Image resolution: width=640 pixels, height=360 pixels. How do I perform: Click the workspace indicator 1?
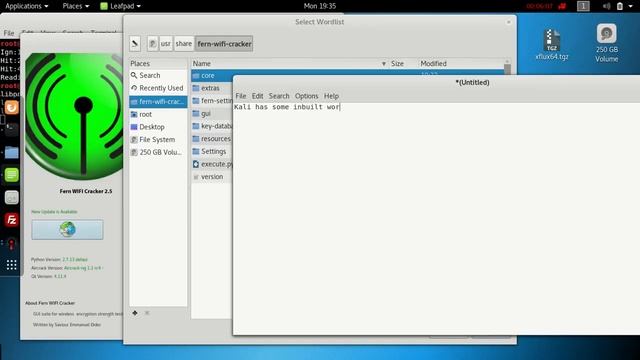tap(583, 6)
